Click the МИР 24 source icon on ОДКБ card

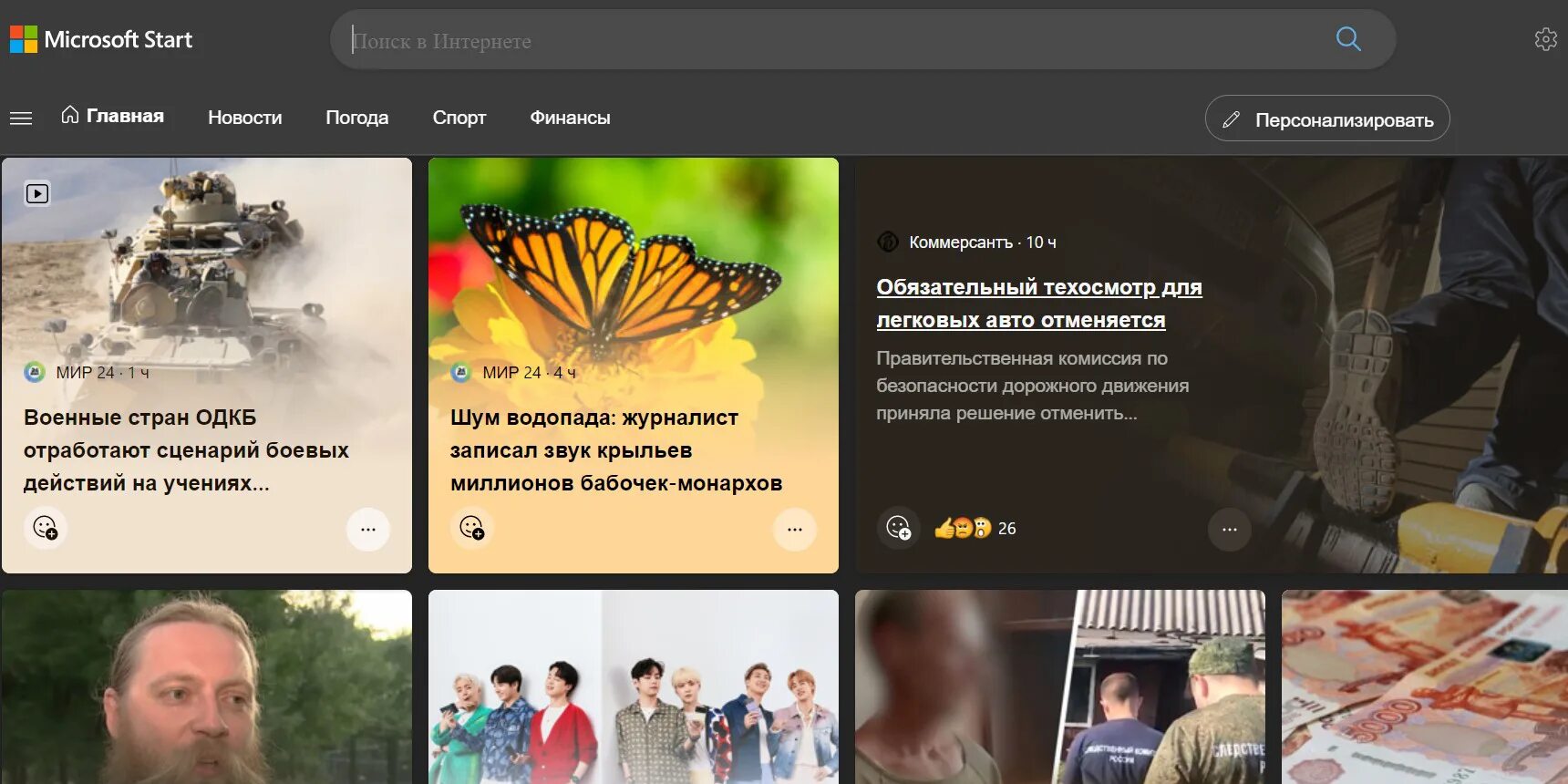(35, 372)
